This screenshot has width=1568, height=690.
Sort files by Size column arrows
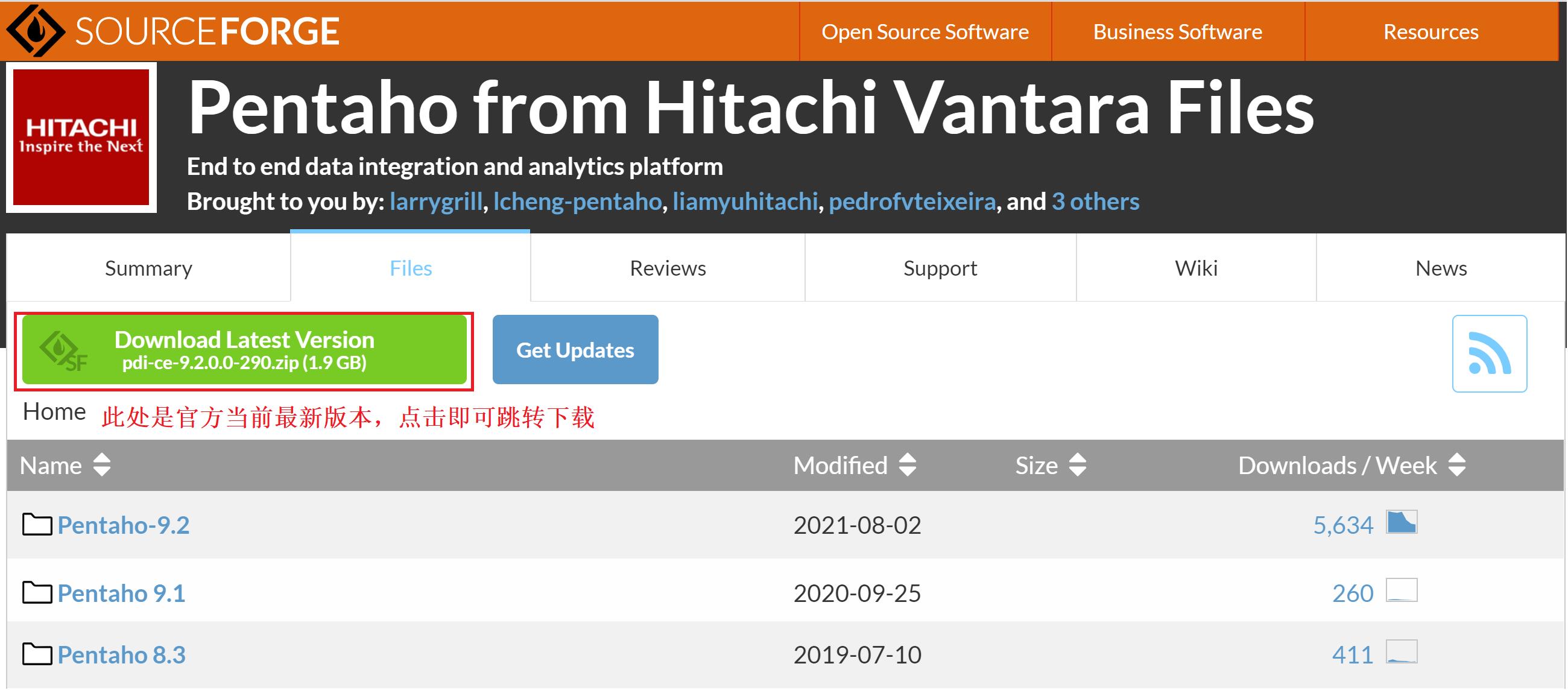point(1077,464)
